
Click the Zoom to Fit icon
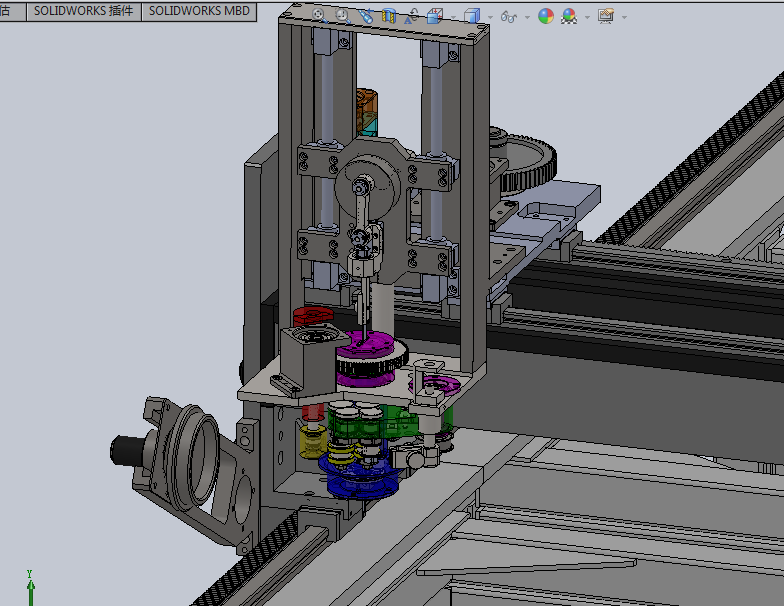pos(320,16)
